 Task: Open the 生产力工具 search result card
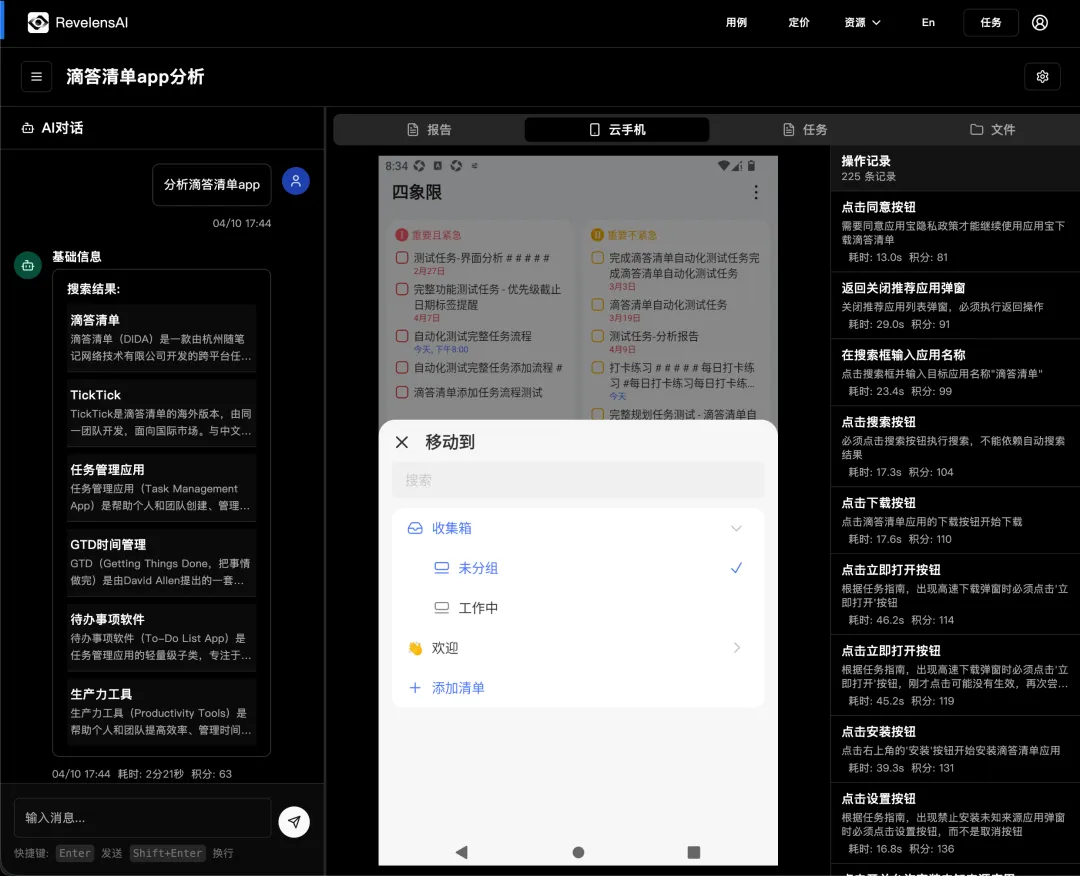(x=162, y=712)
